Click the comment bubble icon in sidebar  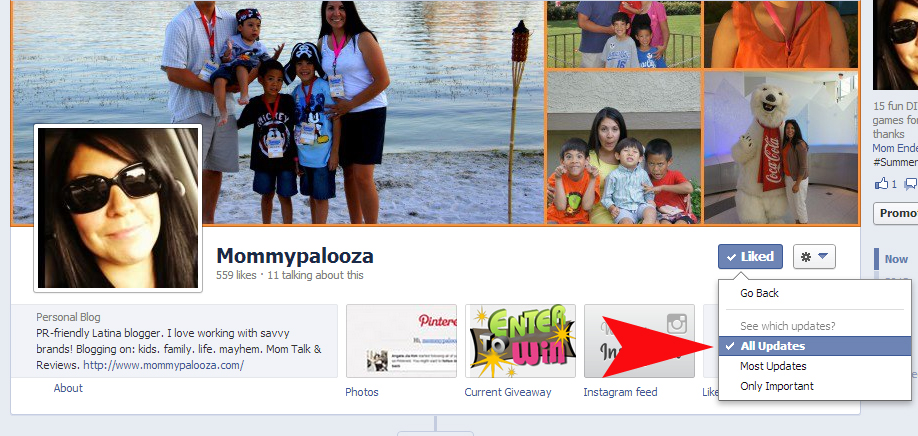(x=911, y=184)
